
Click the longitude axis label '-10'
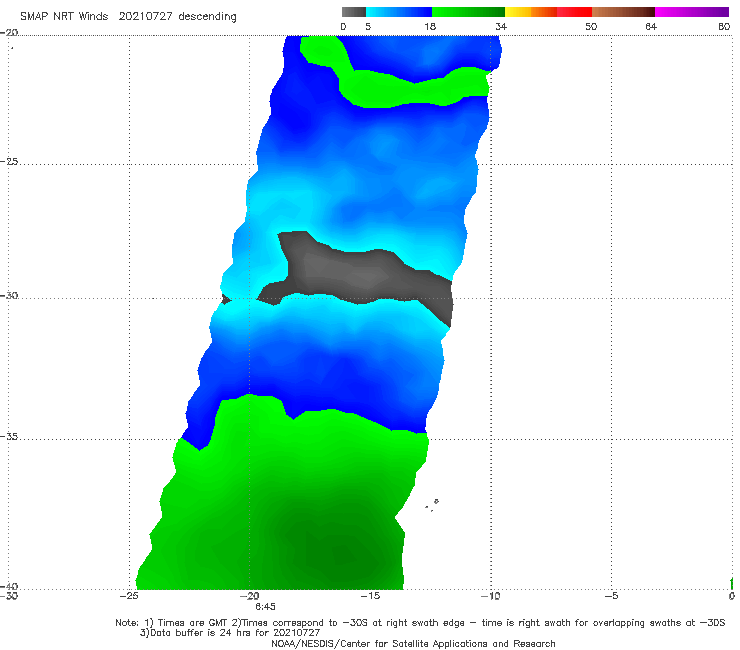point(491,596)
